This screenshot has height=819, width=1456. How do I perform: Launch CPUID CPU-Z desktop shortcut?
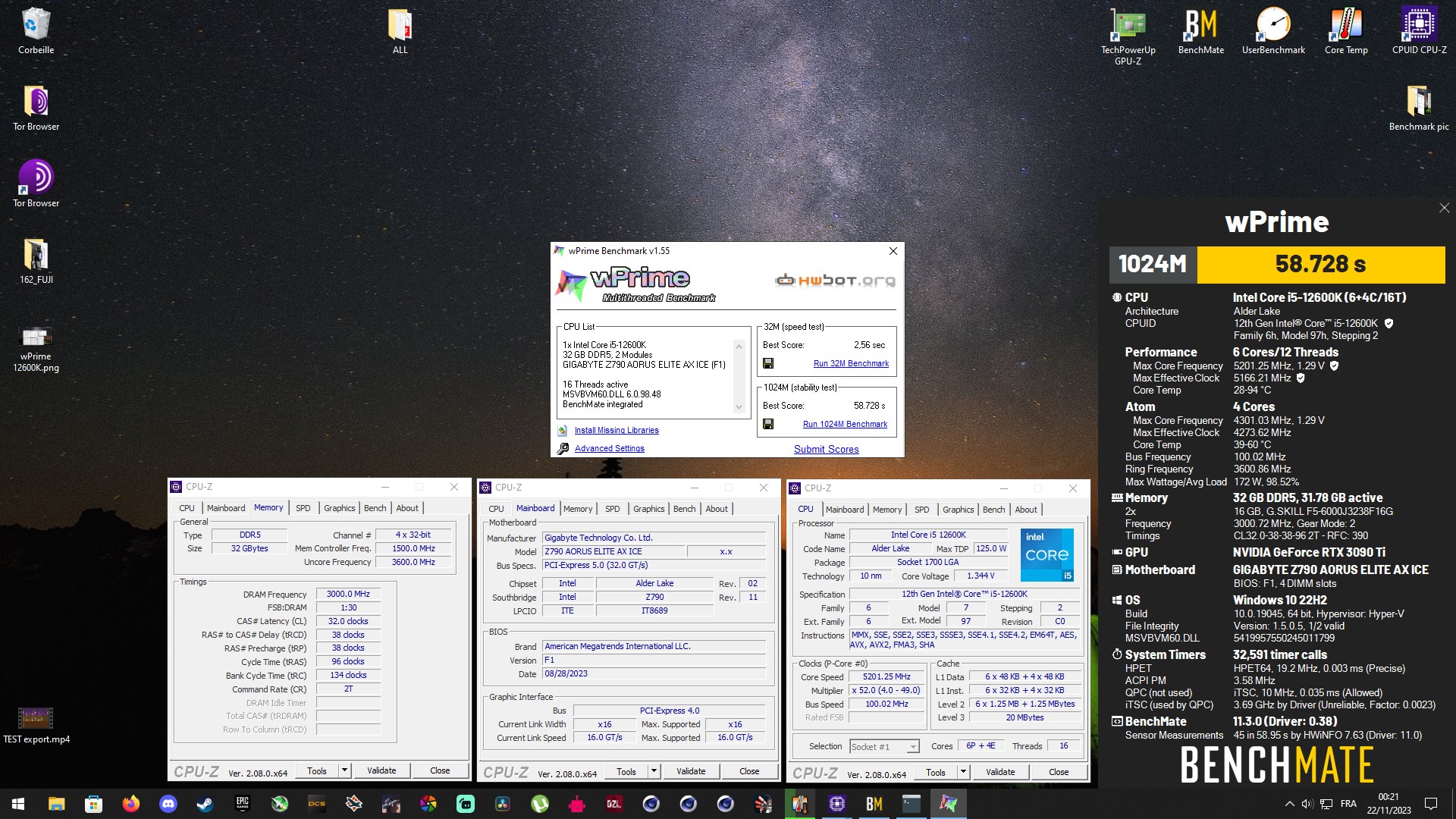pyautogui.click(x=1419, y=31)
